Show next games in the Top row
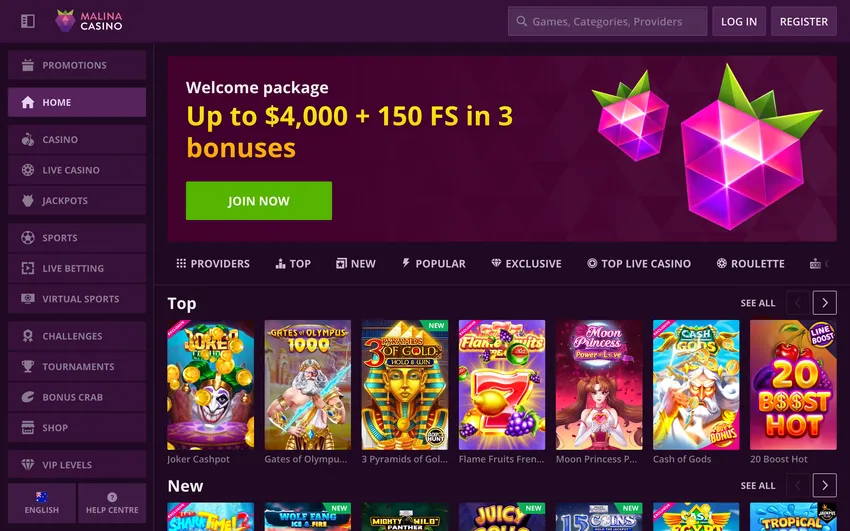 click(825, 303)
